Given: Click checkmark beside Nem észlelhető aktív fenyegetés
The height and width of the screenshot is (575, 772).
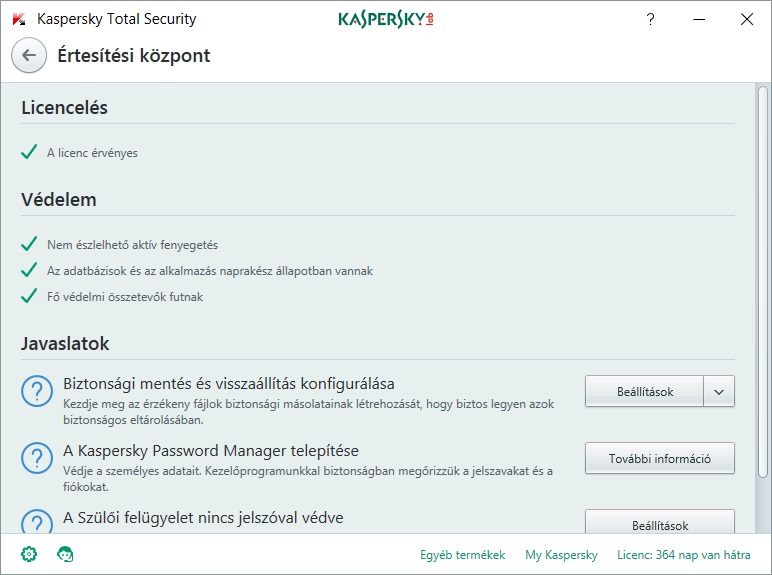Looking at the screenshot, I should (x=29, y=244).
